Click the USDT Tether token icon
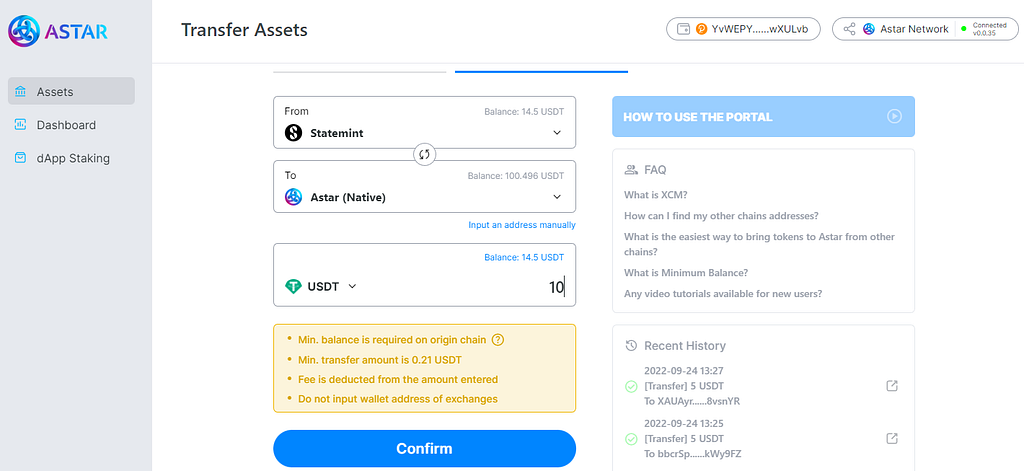1024x471 pixels. [294, 286]
